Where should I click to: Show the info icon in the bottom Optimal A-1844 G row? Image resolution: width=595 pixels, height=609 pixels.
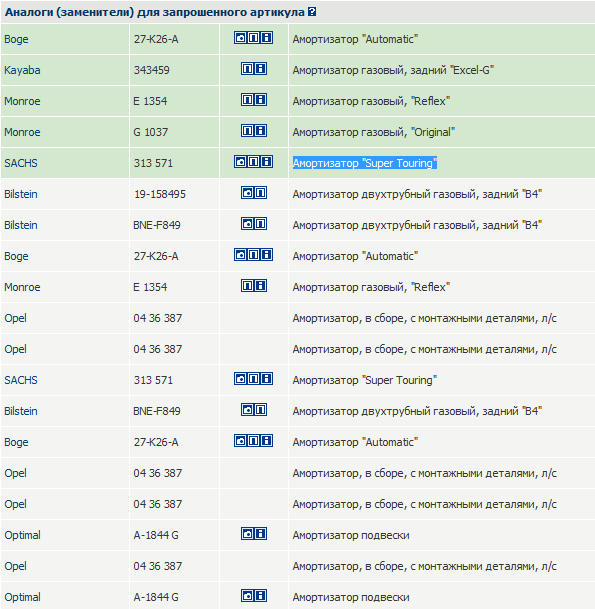pyautogui.click(x=261, y=596)
